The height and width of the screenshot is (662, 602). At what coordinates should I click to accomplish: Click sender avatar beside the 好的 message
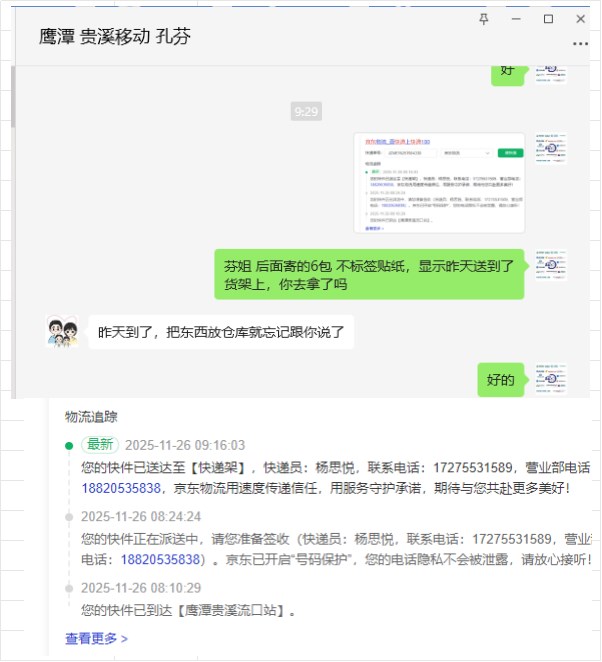(x=551, y=379)
